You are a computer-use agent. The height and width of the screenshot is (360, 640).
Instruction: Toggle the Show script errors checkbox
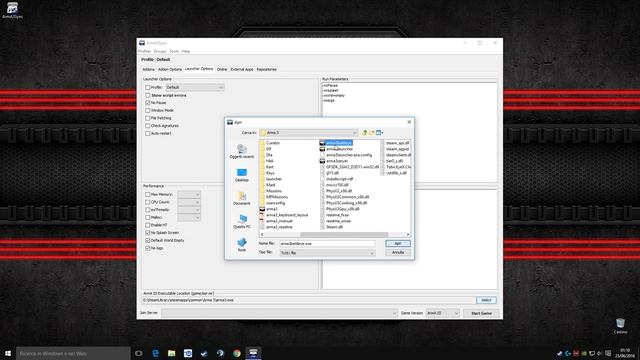click(148, 95)
